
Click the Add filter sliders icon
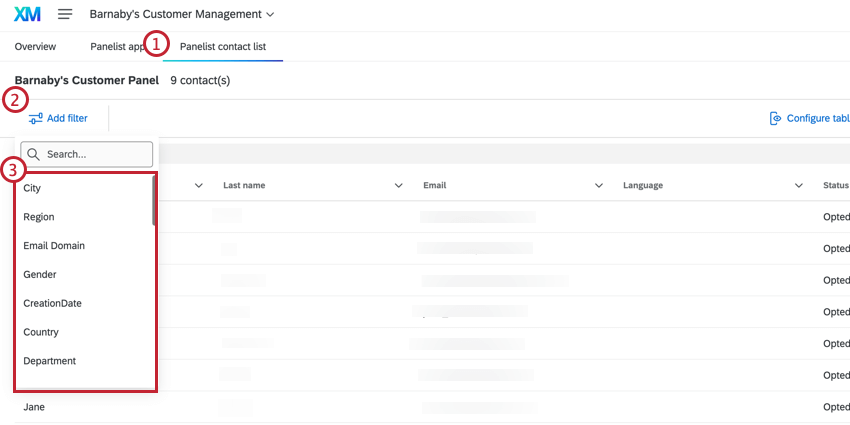(36, 118)
